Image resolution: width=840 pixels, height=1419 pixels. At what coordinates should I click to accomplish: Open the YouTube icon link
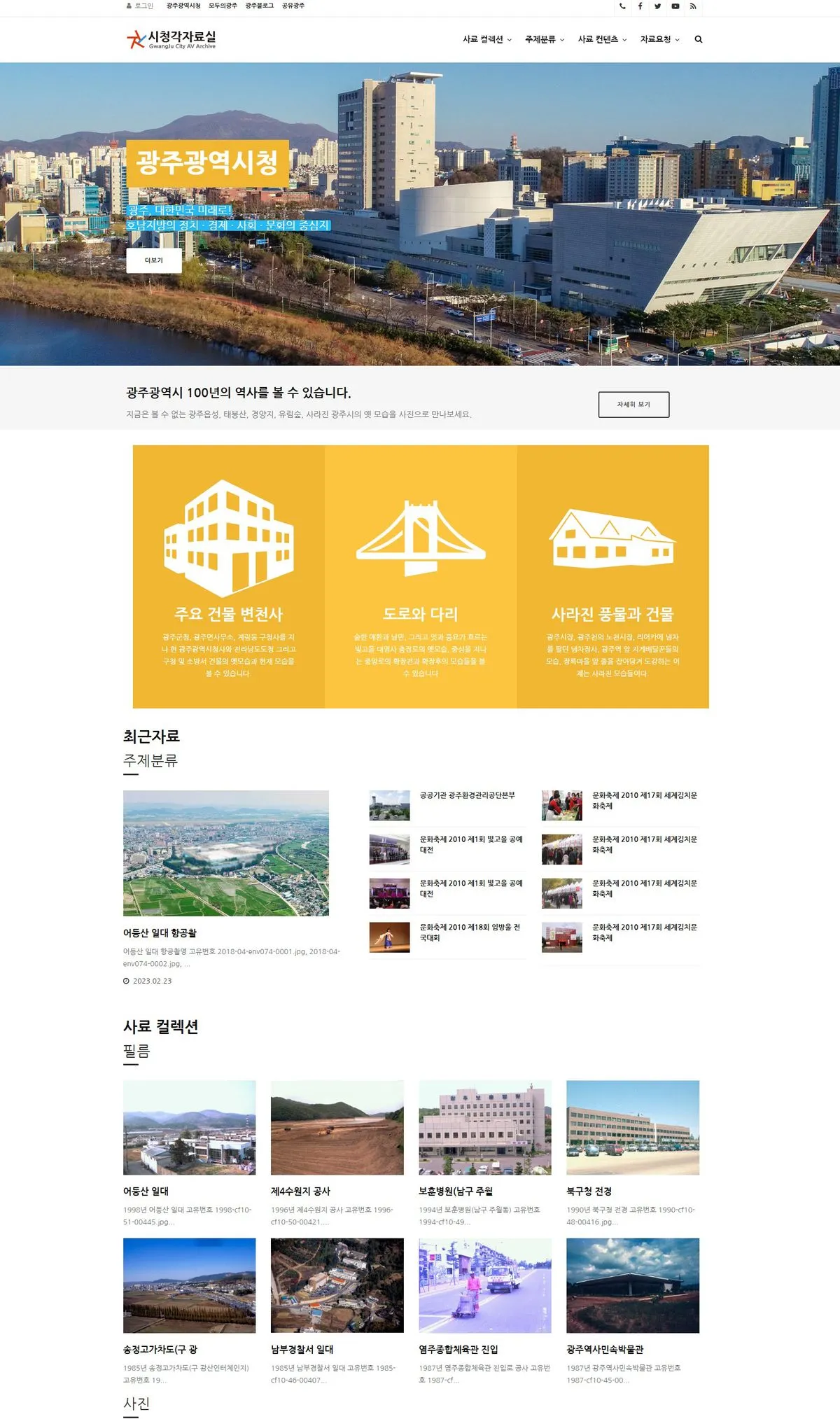pos(675,6)
